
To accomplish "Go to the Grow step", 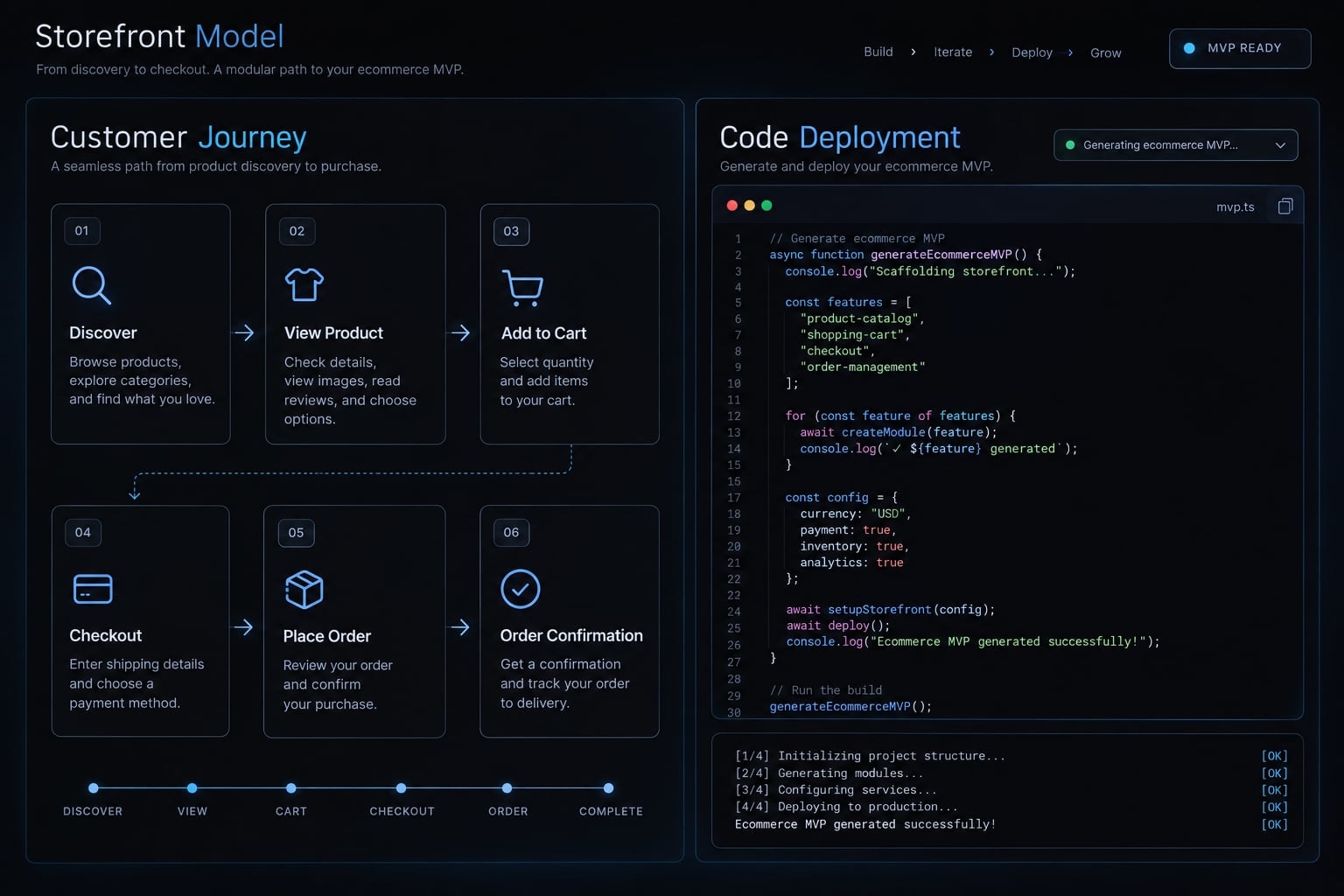I will click(x=1106, y=53).
